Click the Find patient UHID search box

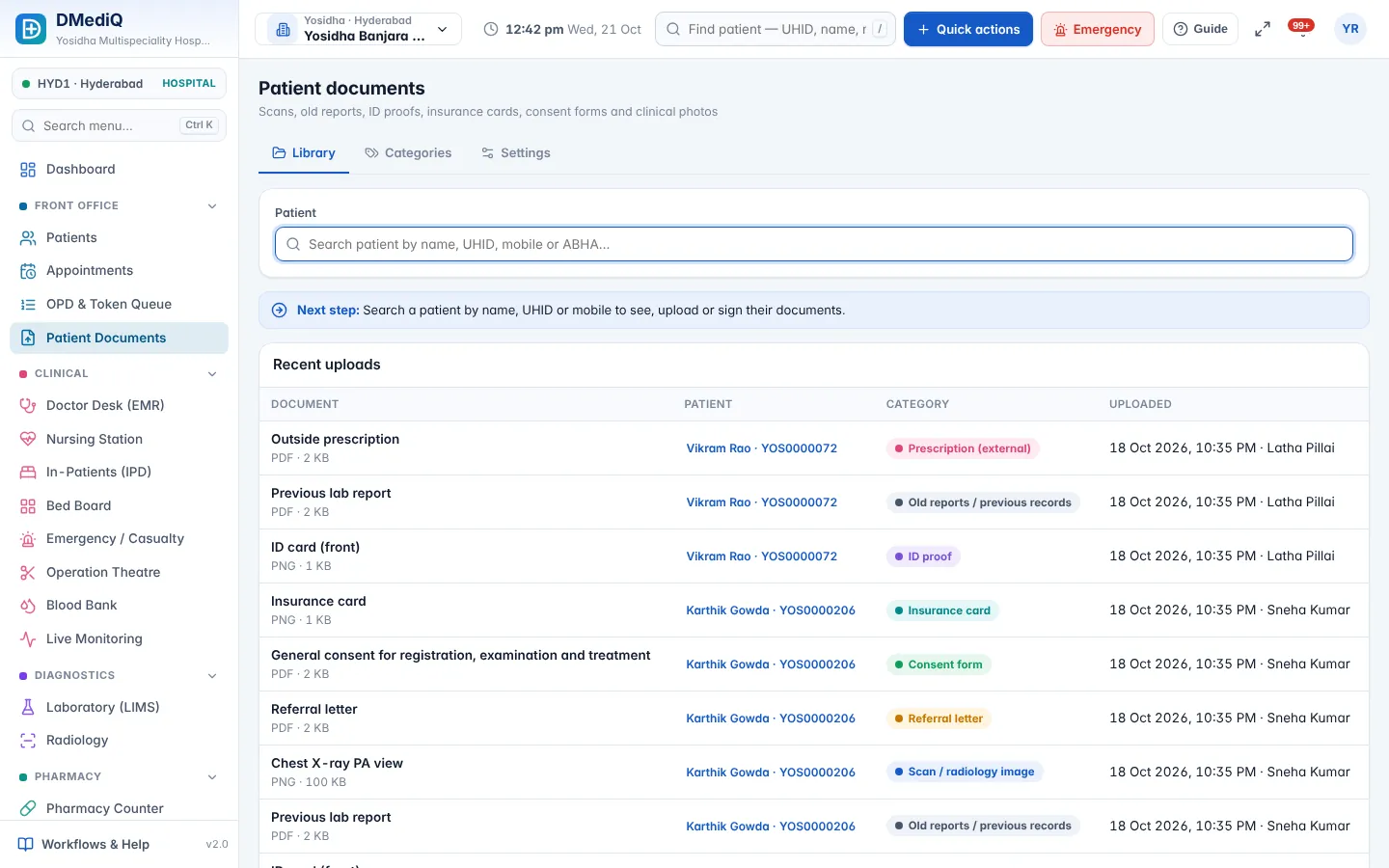[776, 29]
